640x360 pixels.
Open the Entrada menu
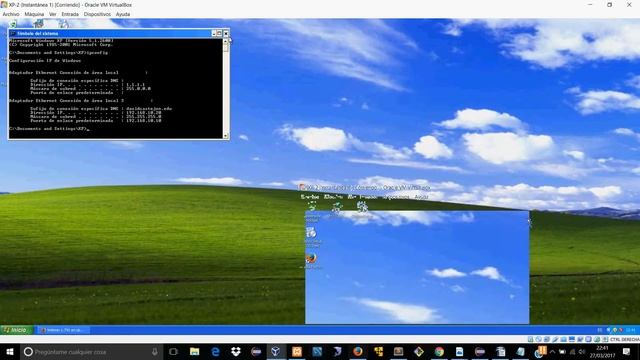[70, 14]
